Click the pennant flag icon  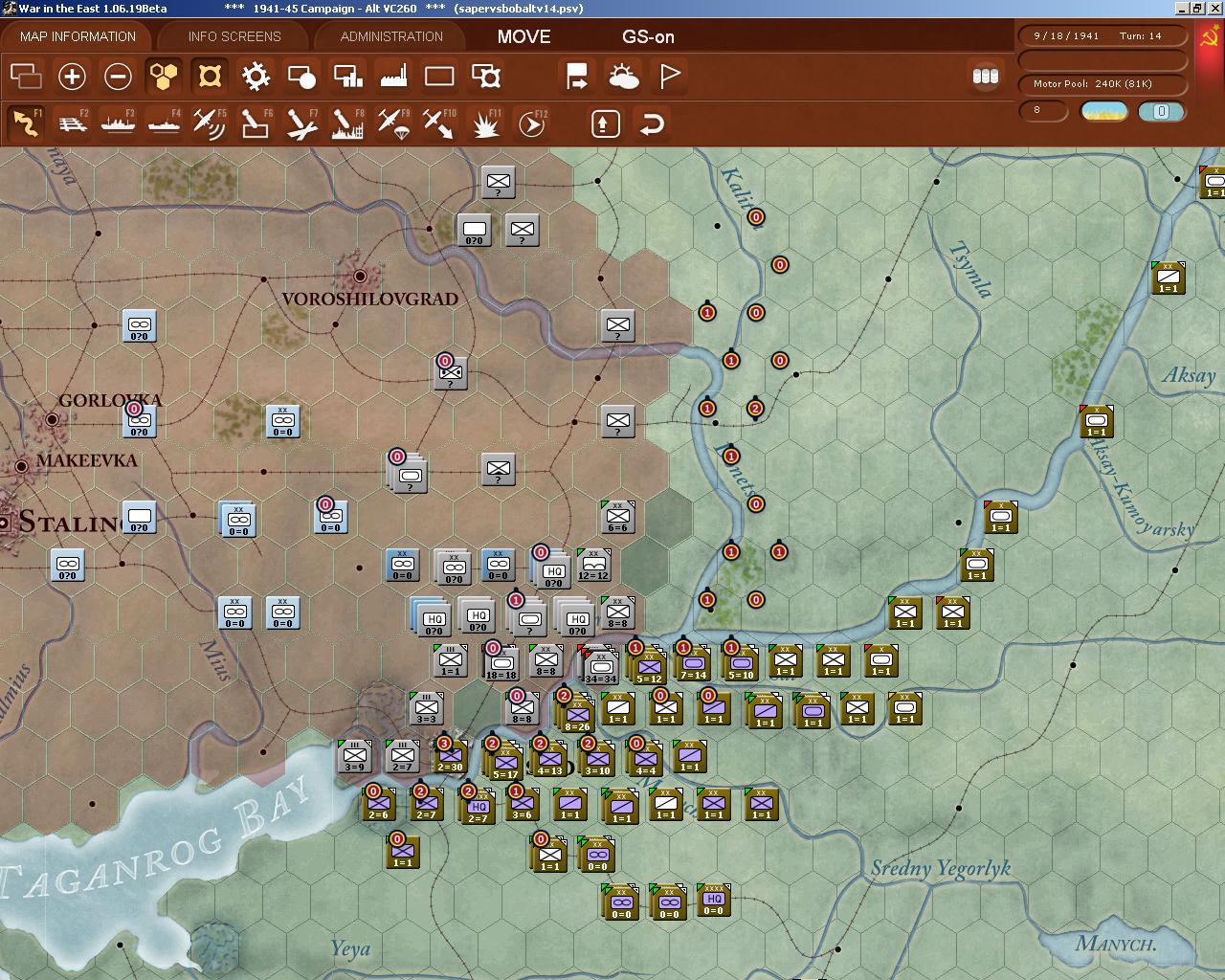[670, 76]
